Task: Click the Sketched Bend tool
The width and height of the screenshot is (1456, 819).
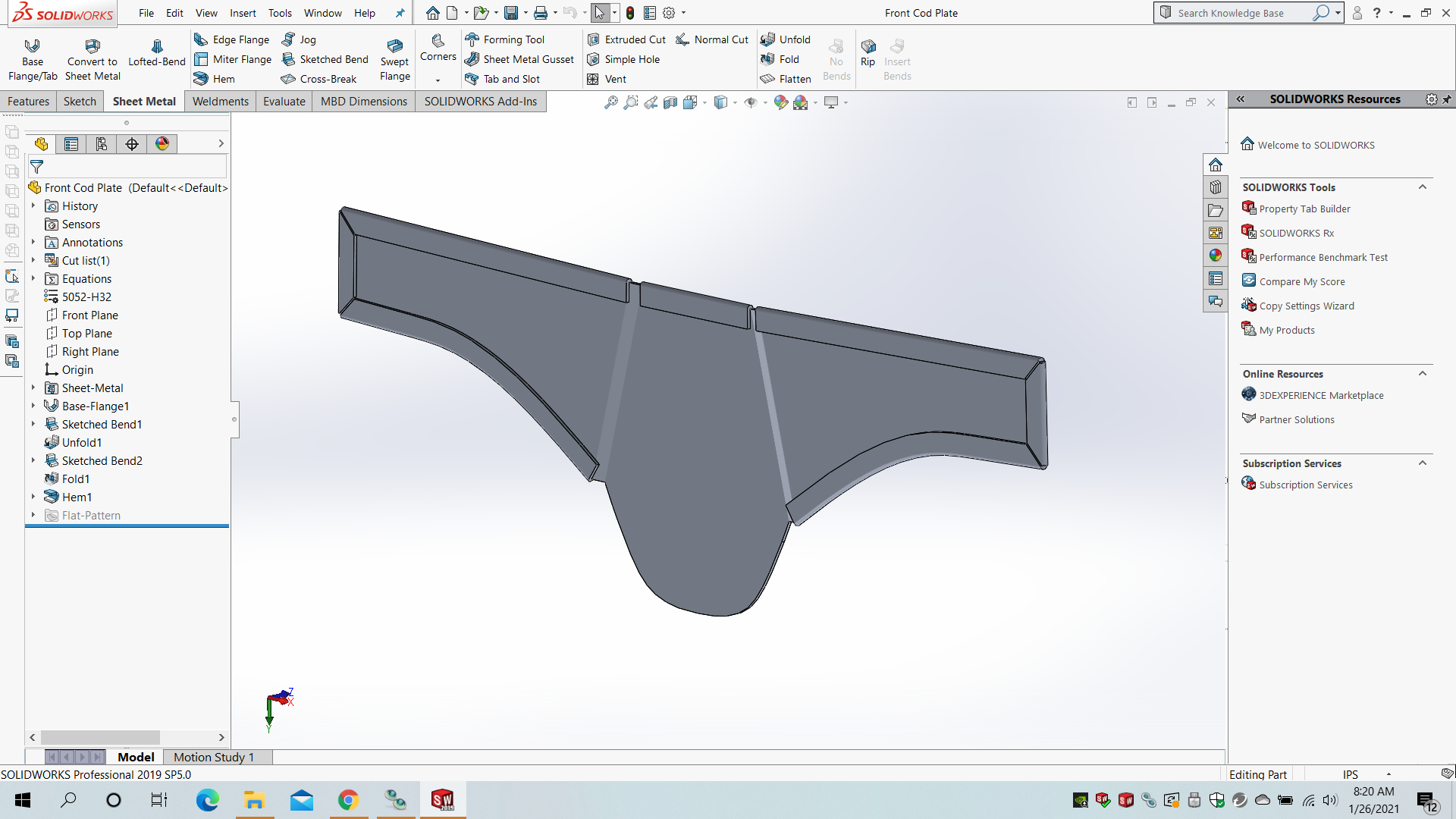Action: click(x=325, y=59)
